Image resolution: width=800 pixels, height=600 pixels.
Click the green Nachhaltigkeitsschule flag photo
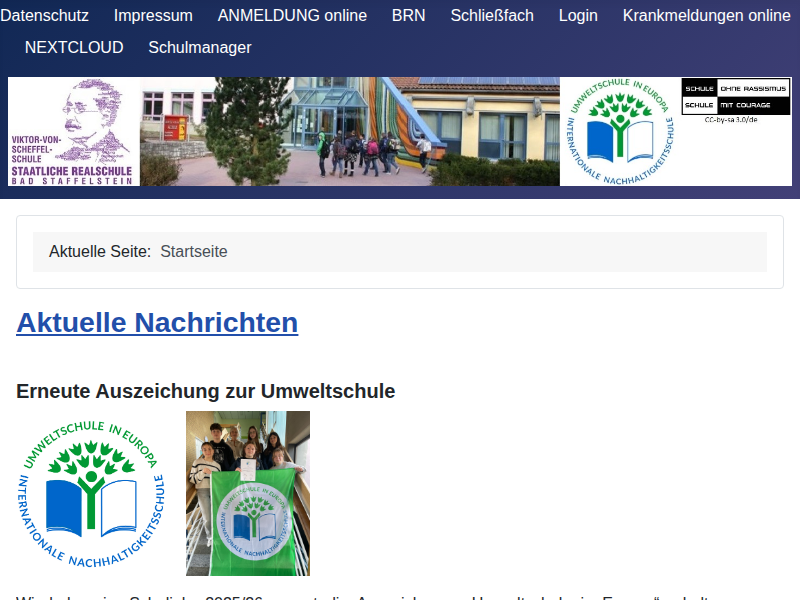(248, 493)
